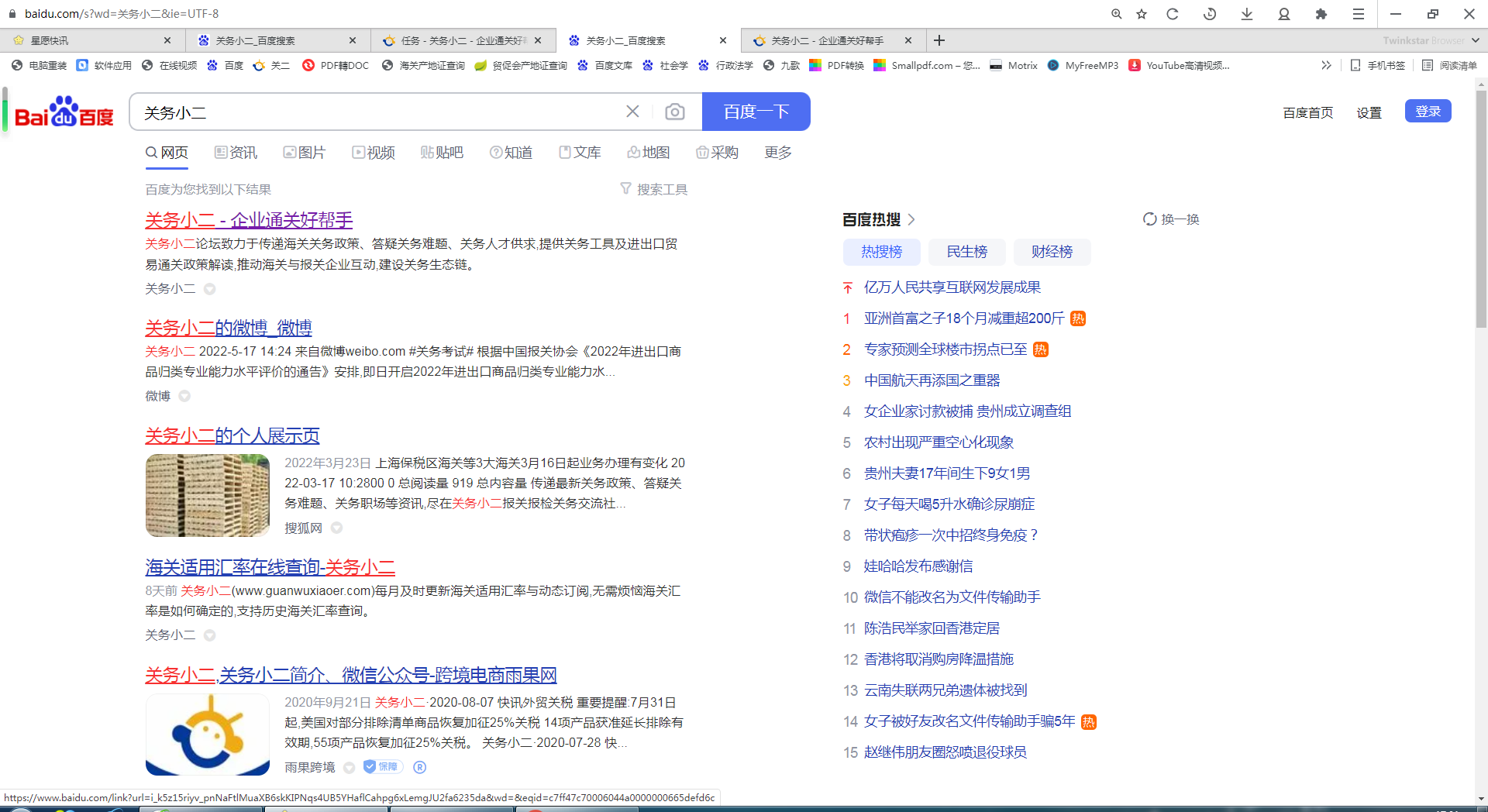The height and width of the screenshot is (812, 1488).
Task: Click the 百度一下 search button
Action: tap(756, 112)
